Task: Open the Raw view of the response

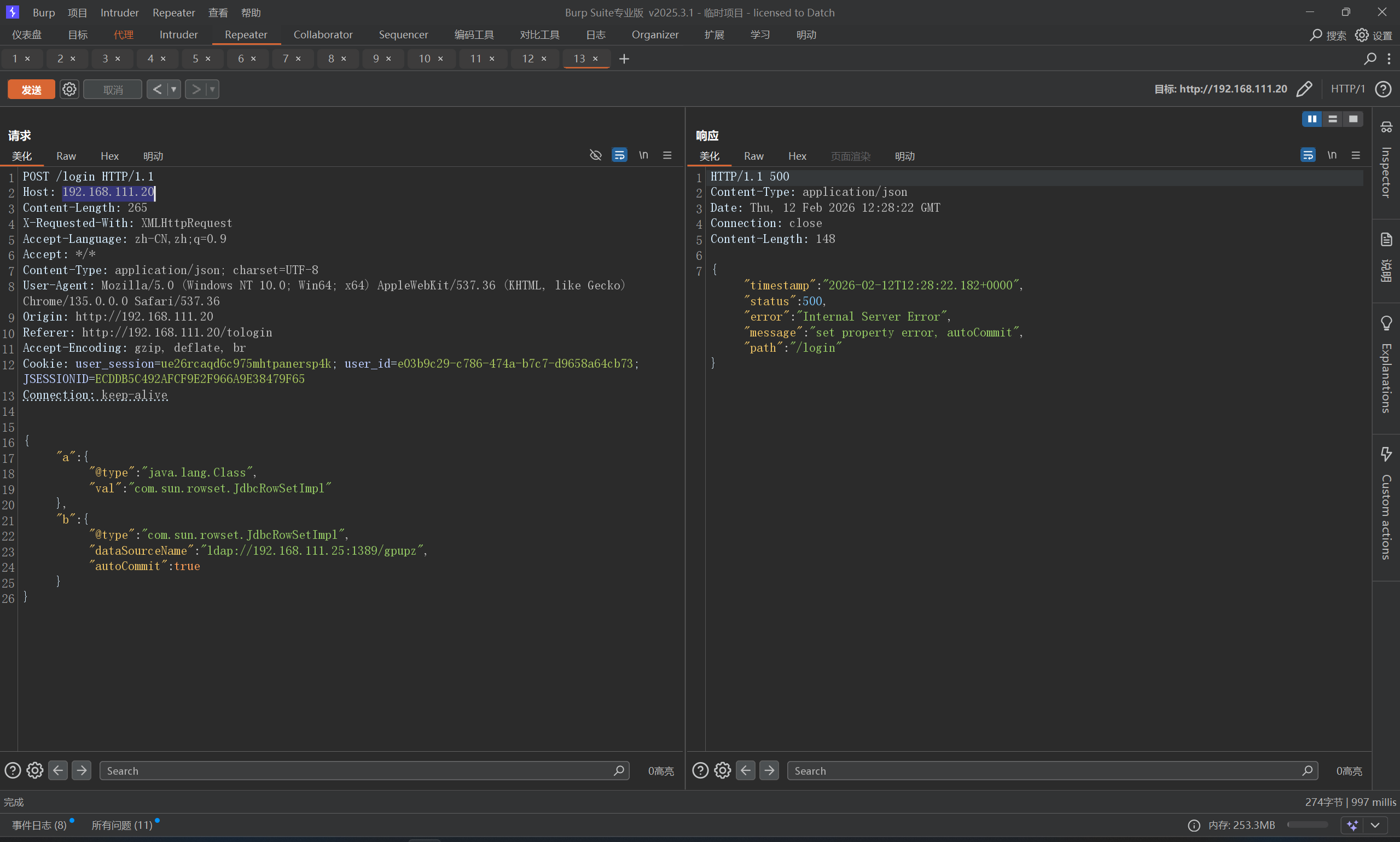Action: click(x=753, y=156)
